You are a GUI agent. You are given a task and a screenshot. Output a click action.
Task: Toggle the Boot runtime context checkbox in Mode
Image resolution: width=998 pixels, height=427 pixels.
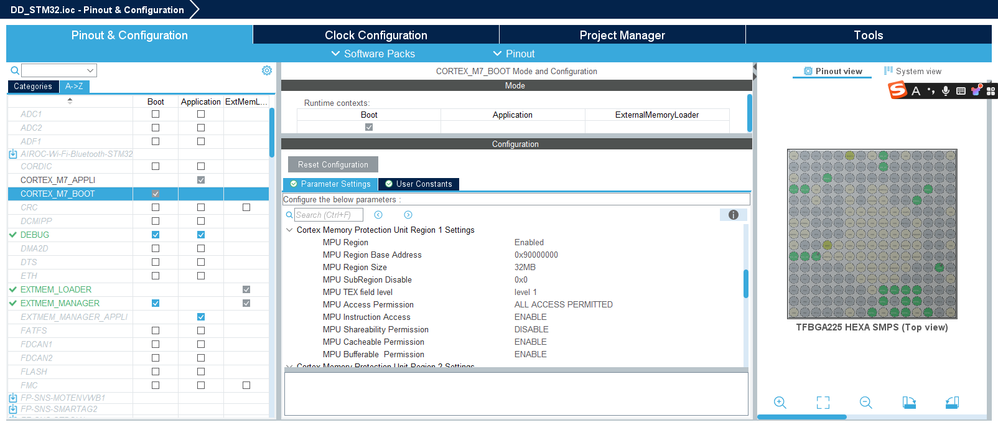369,127
